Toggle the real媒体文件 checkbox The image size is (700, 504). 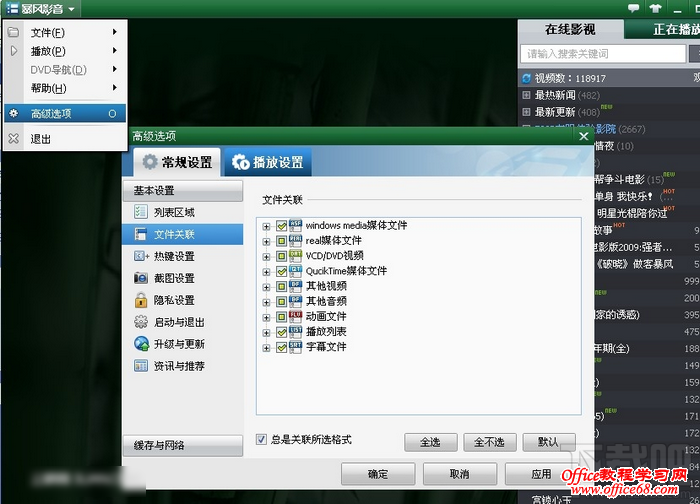point(281,241)
